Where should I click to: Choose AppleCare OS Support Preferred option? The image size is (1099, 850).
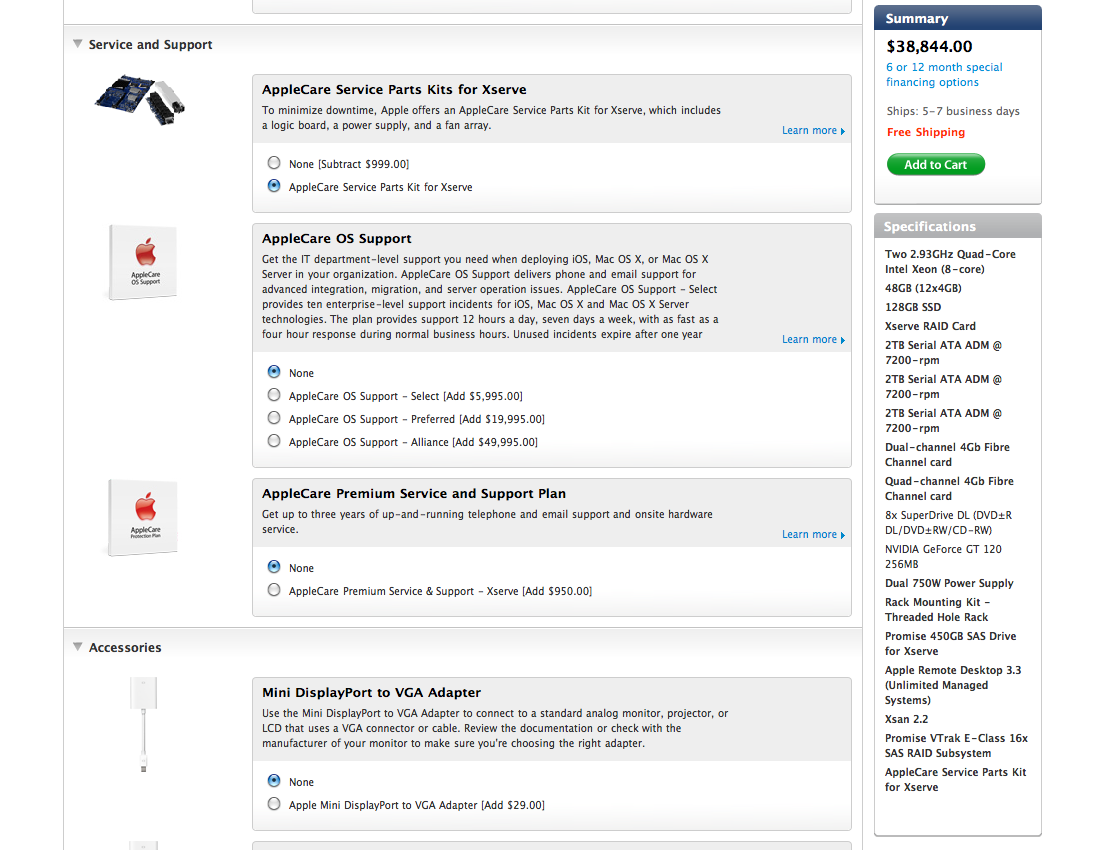[x=274, y=418]
